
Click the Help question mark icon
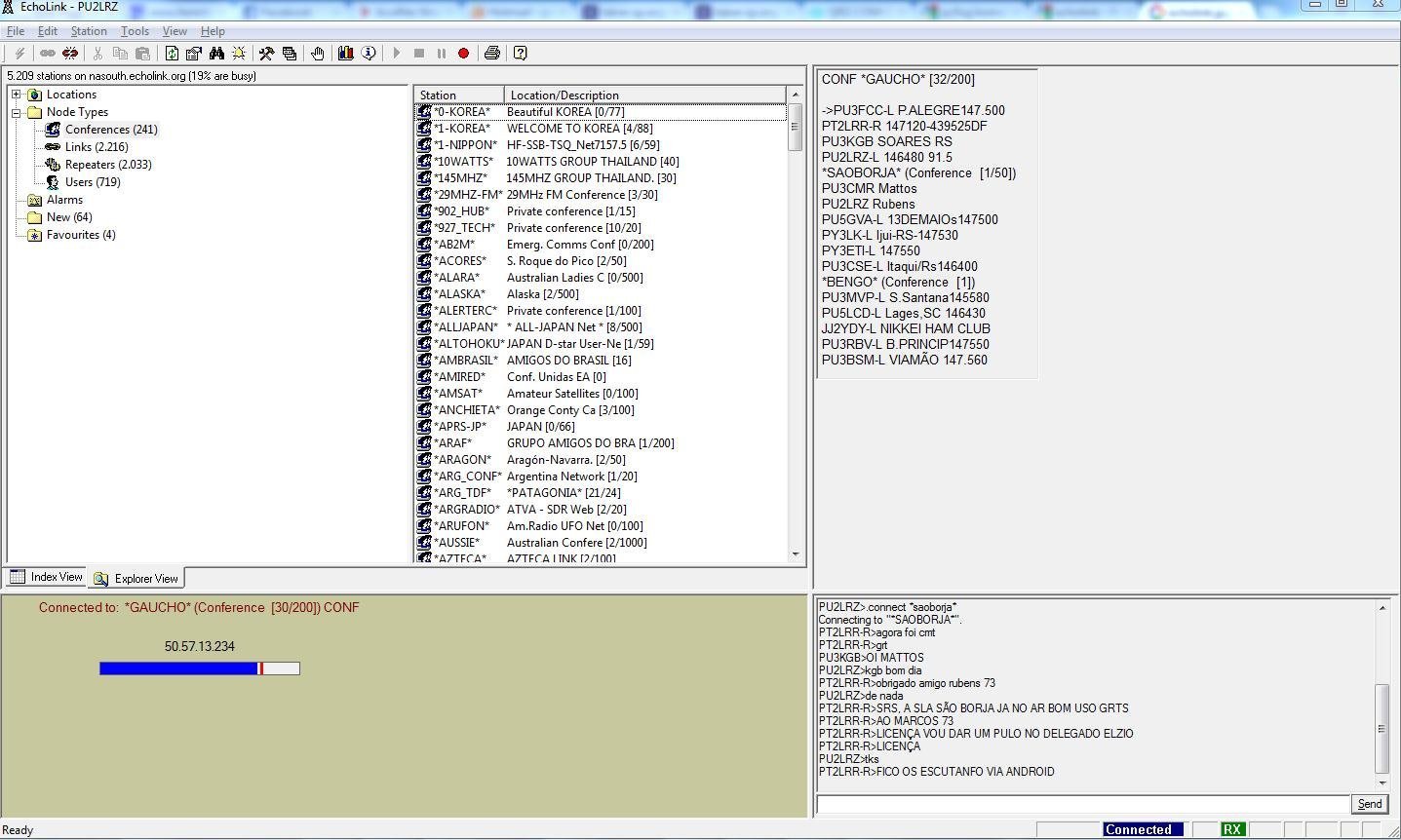[521, 54]
